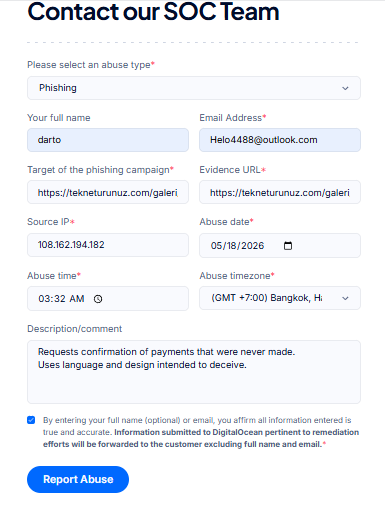Select the month 05 in Abuse date
Screen dimensions: 385x518
[216, 246]
